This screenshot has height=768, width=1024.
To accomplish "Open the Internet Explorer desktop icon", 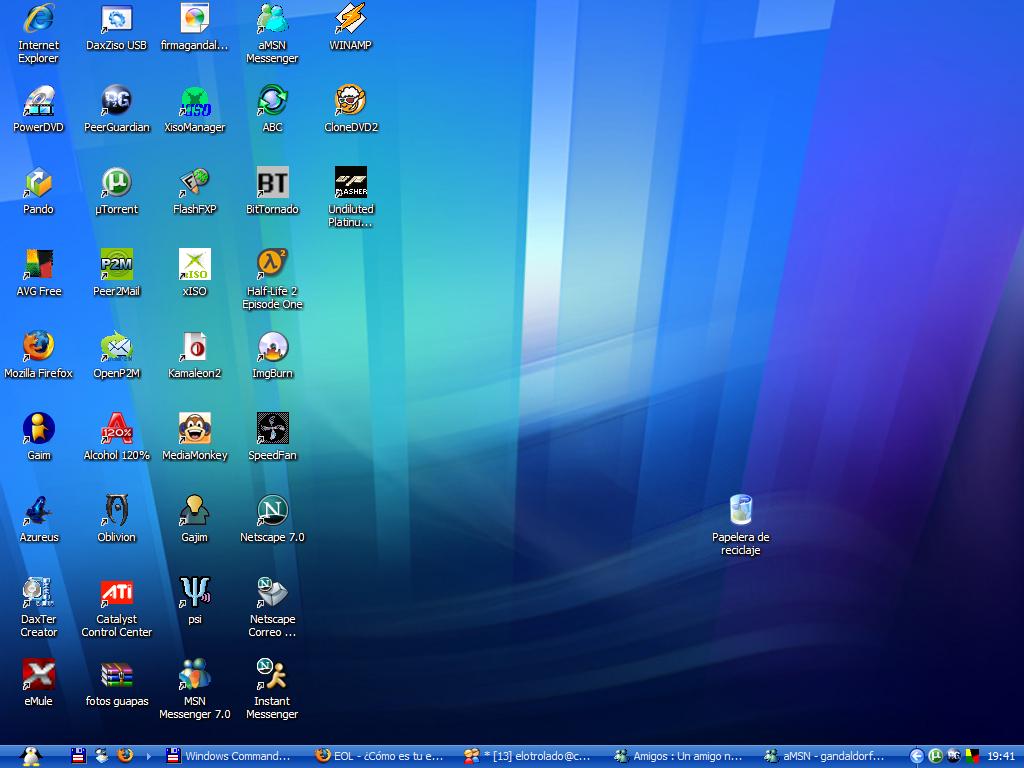I will [38, 19].
